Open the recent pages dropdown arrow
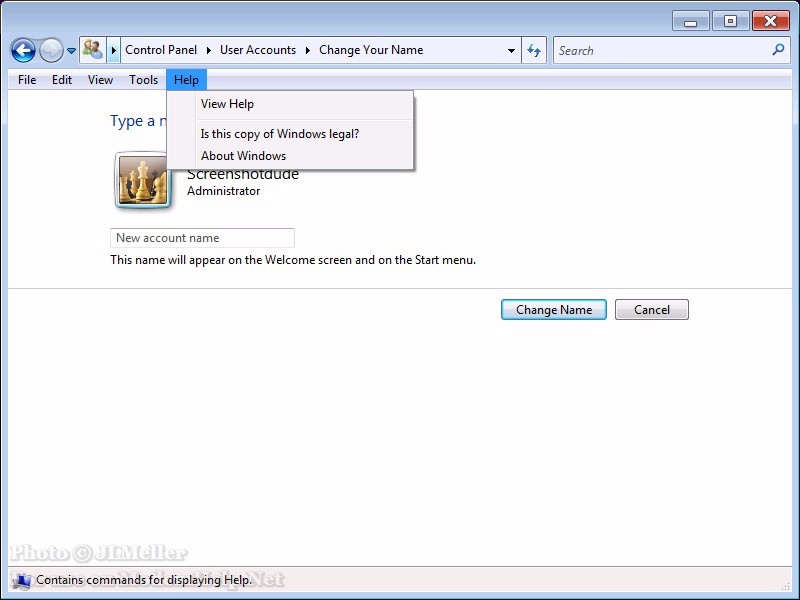 click(x=71, y=51)
